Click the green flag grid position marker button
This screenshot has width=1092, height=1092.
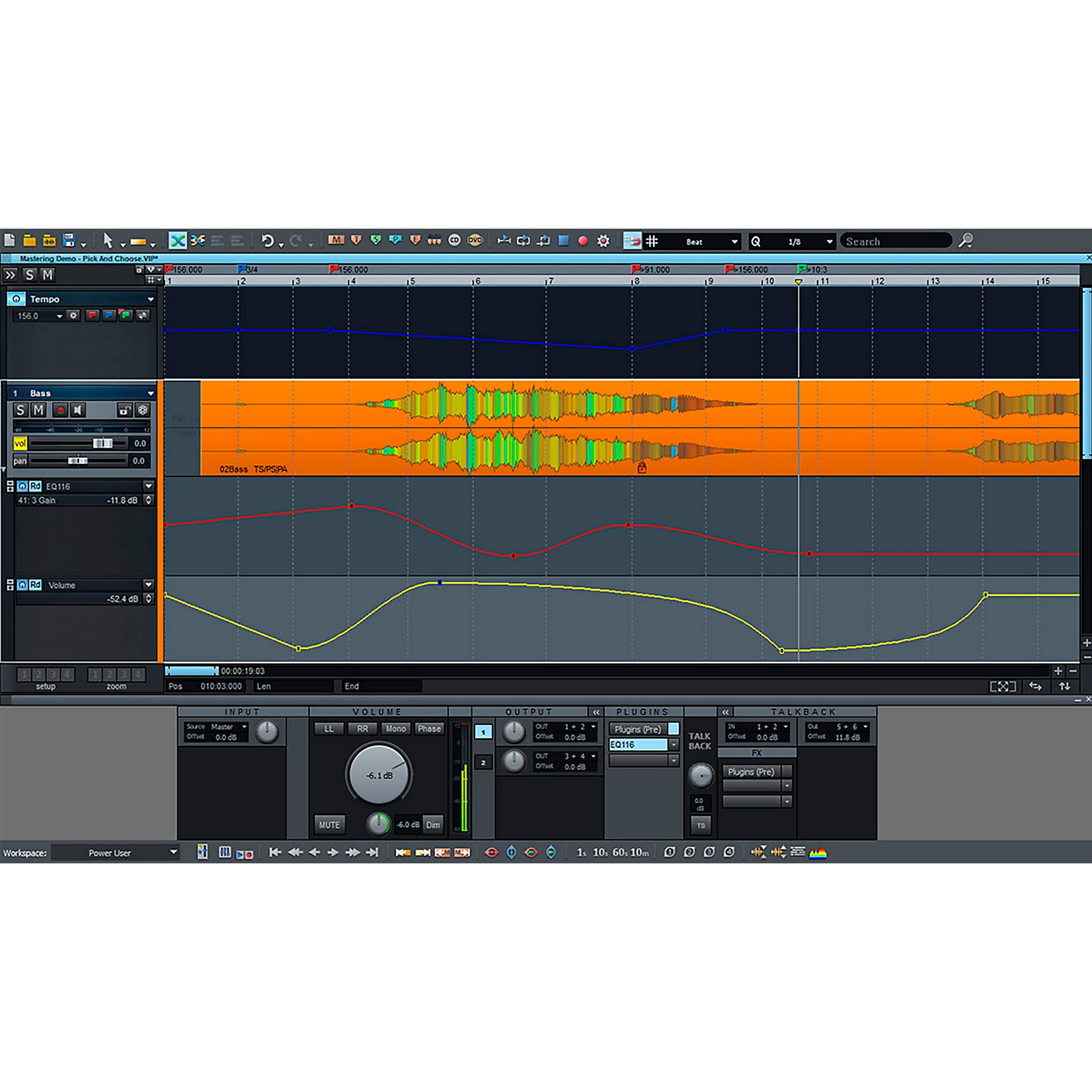(126, 315)
